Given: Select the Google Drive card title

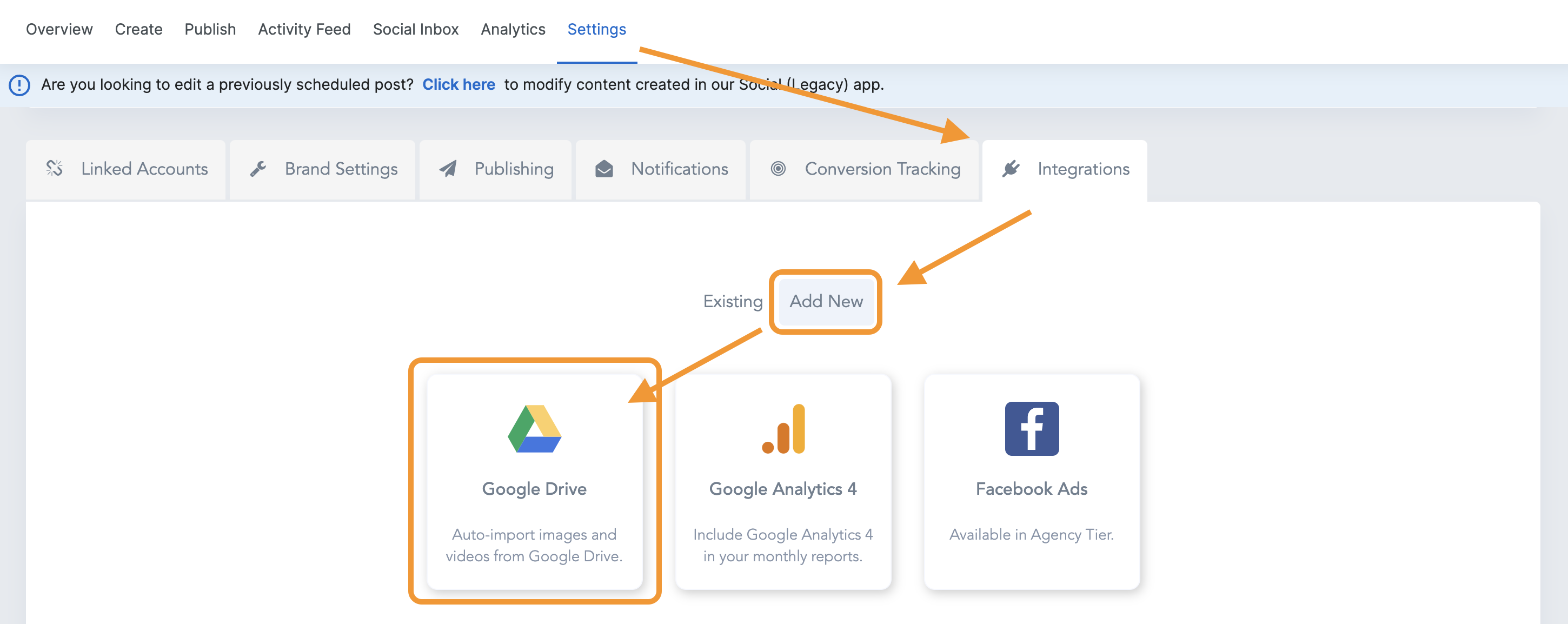Looking at the screenshot, I should pos(534,489).
